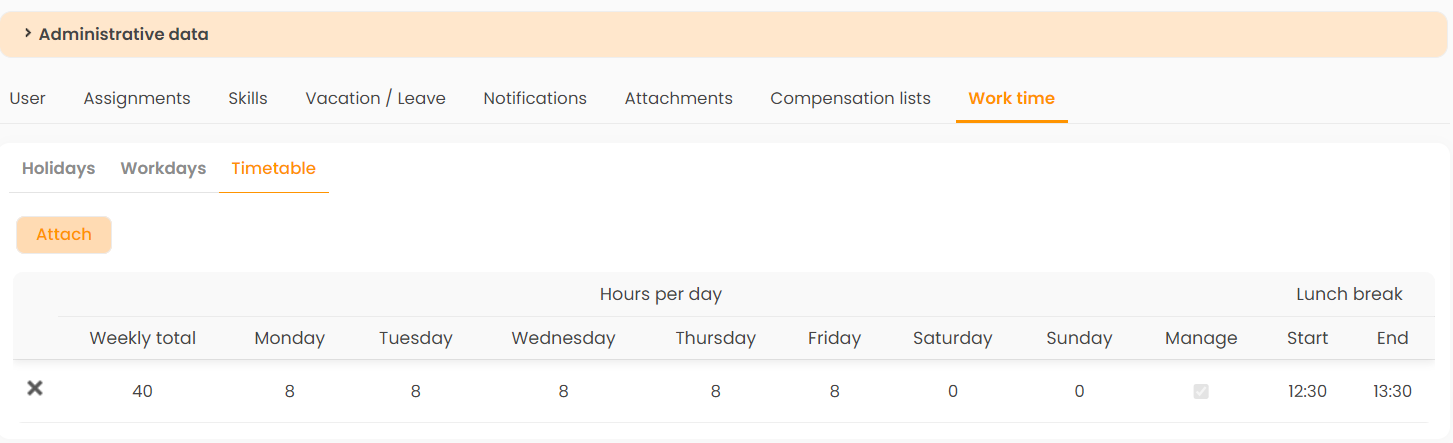Open the Skills tab

(x=248, y=98)
